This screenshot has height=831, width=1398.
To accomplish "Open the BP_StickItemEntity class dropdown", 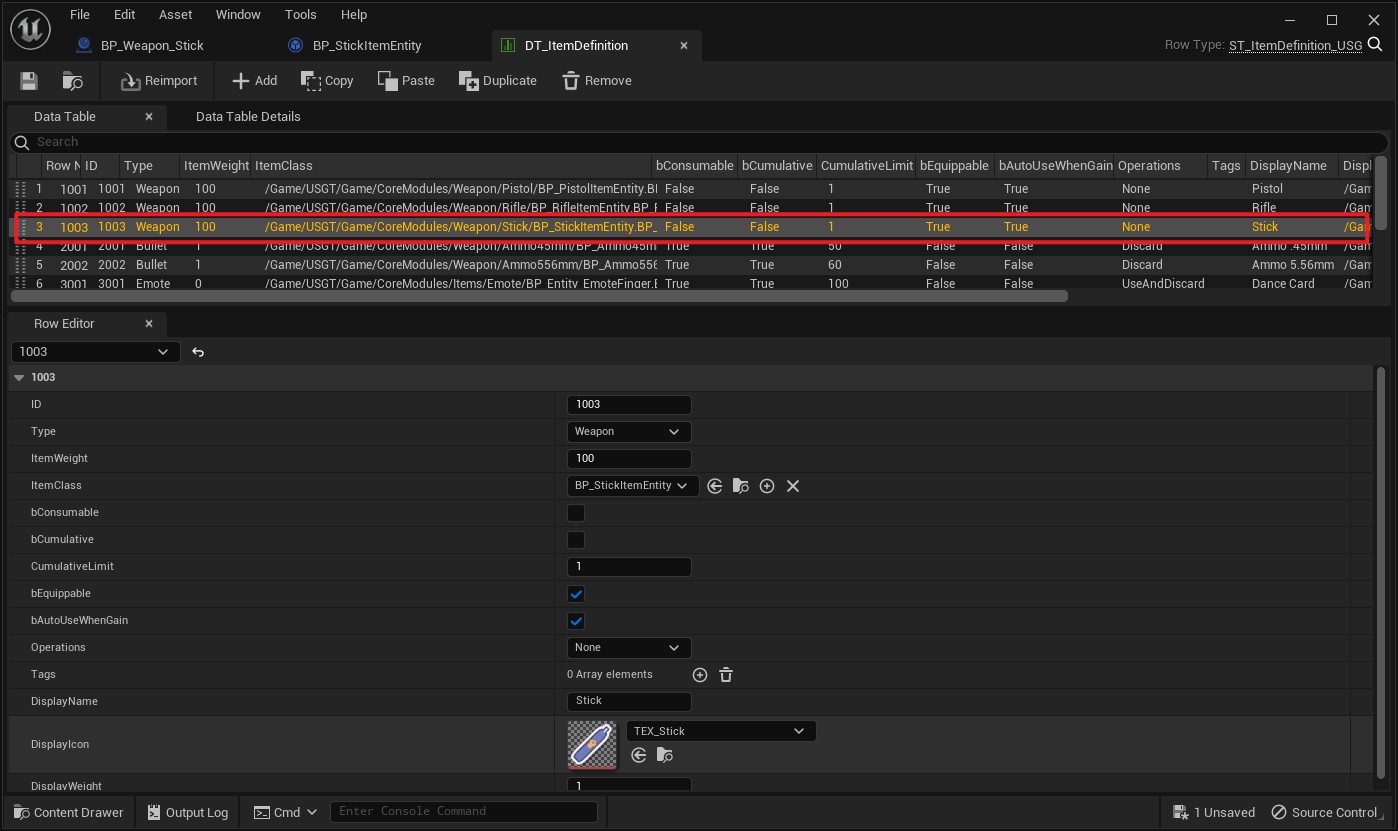I will tap(633, 486).
